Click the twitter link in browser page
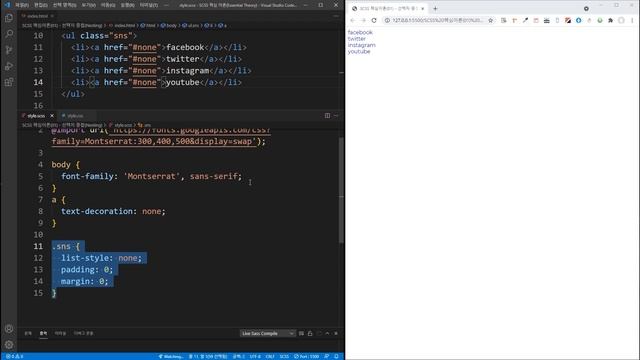Image resolution: width=640 pixels, height=360 pixels. click(357, 39)
